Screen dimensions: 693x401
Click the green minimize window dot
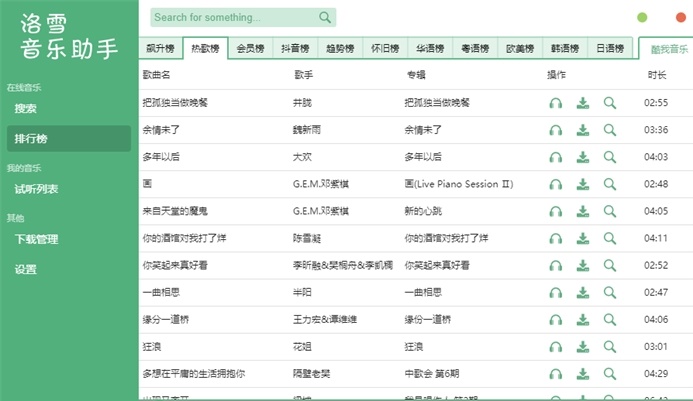(x=642, y=17)
